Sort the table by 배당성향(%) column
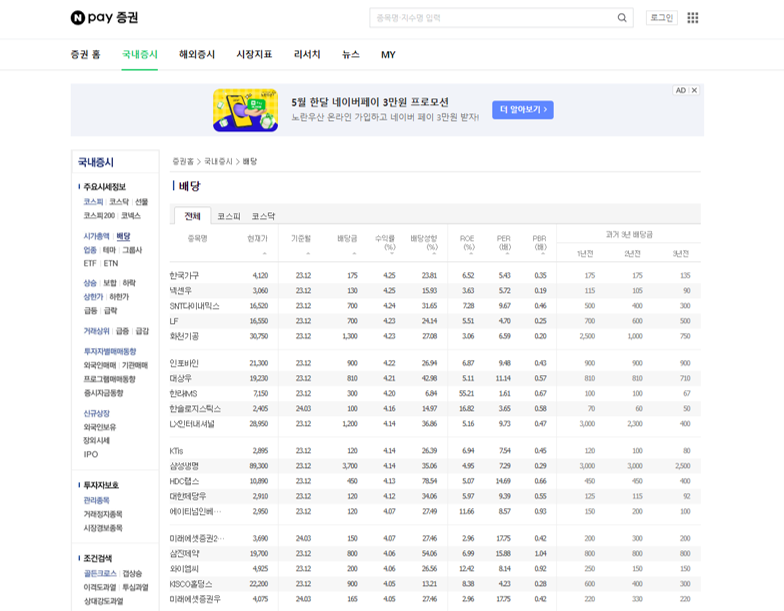 424,242
